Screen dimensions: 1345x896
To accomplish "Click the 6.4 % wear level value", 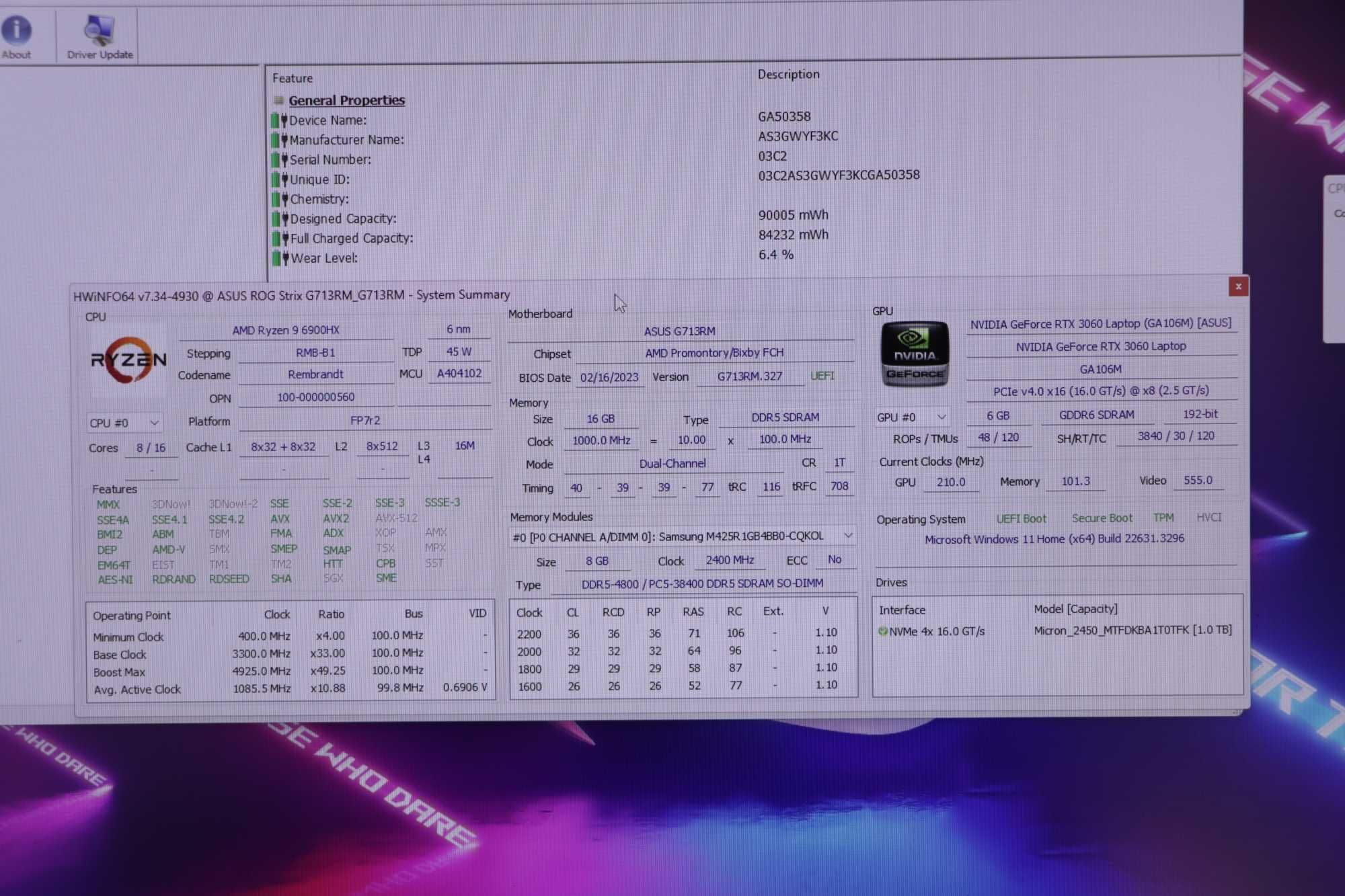I will 776,255.
